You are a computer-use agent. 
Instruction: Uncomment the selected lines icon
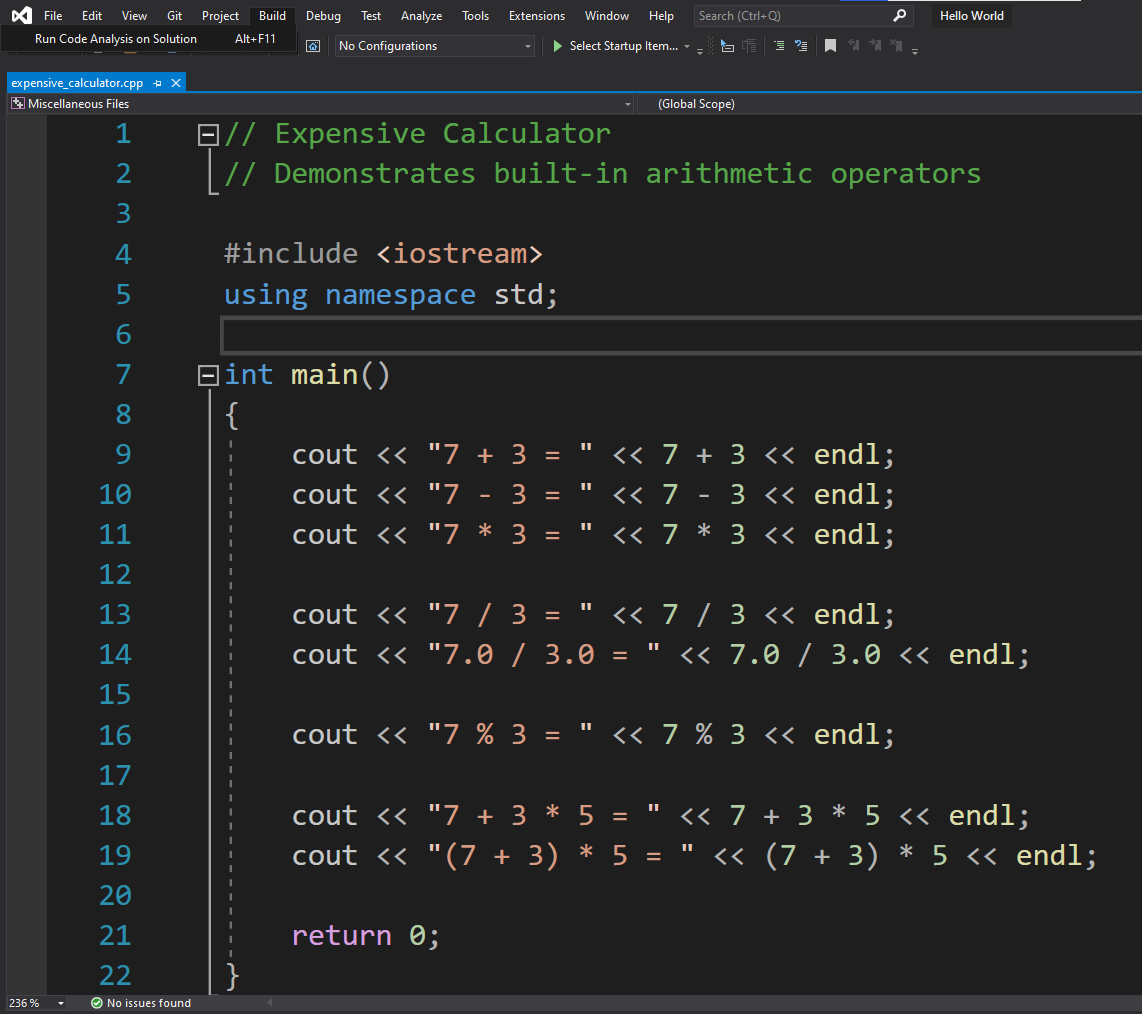[800, 46]
